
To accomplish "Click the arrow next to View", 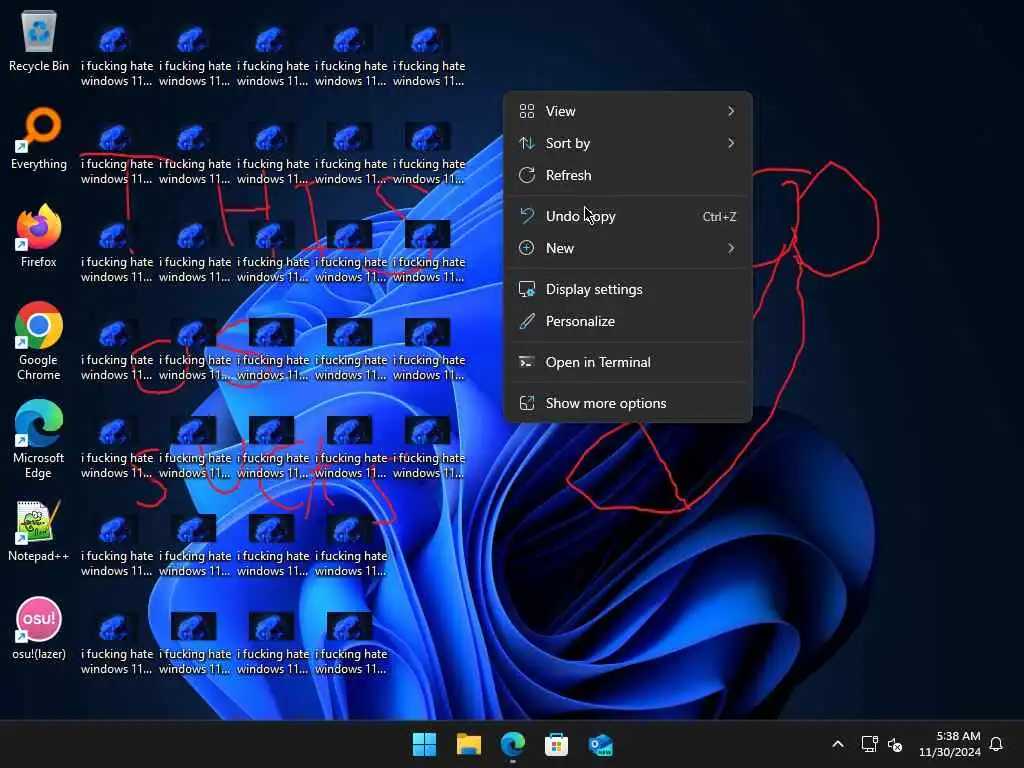I will 731,112.
